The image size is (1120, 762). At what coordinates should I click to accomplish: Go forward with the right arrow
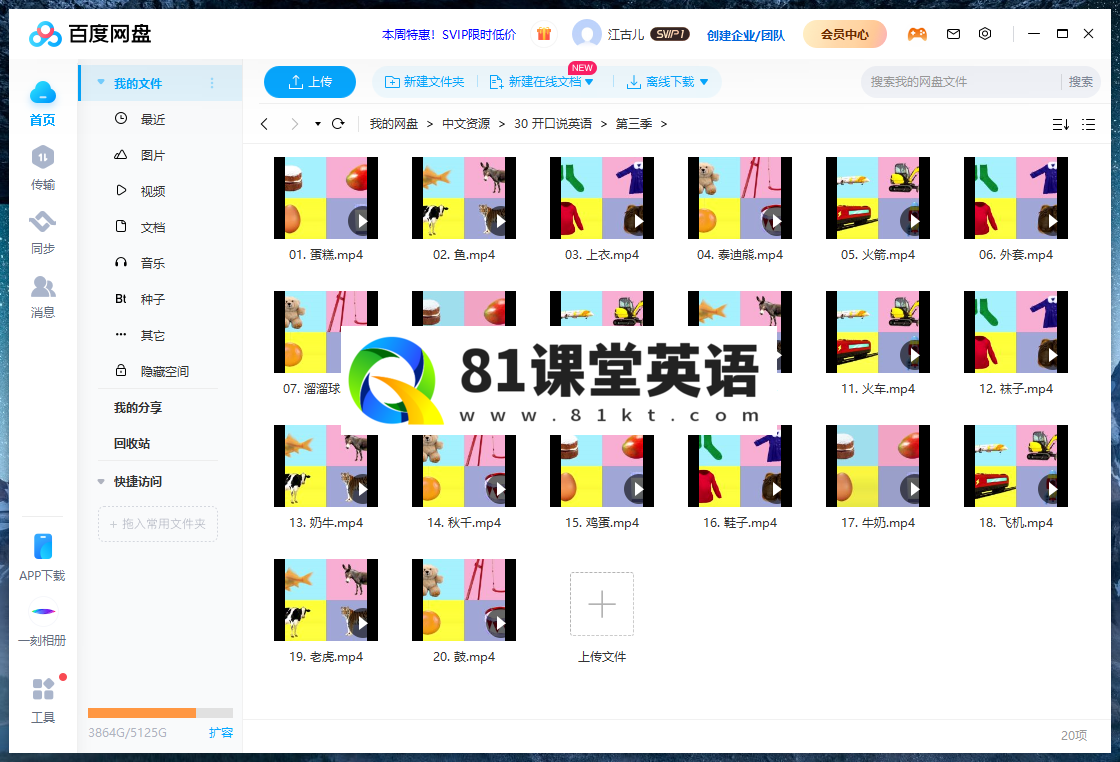(x=294, y=124)
